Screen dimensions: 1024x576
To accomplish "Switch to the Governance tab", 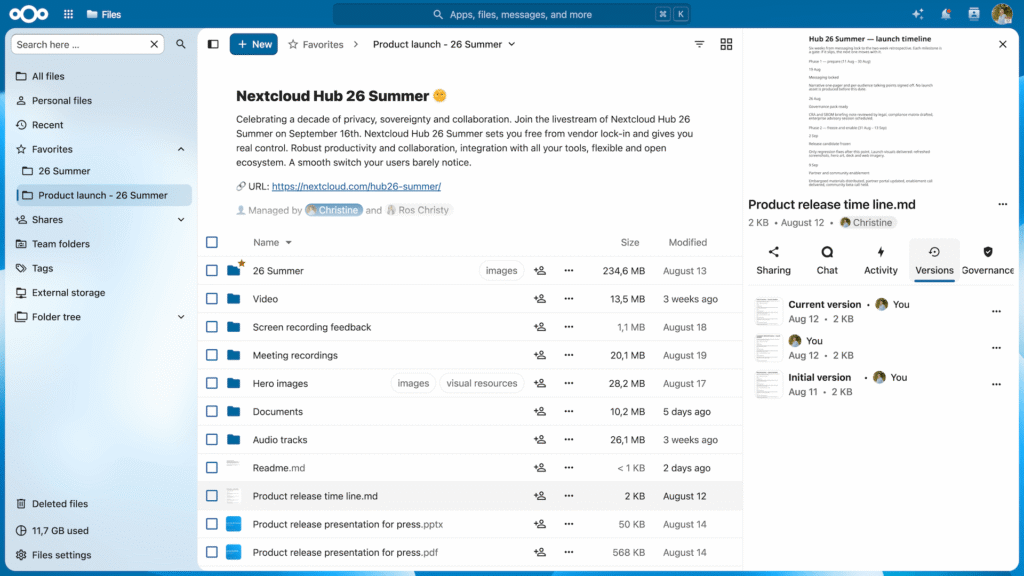I will click(987, 261).
